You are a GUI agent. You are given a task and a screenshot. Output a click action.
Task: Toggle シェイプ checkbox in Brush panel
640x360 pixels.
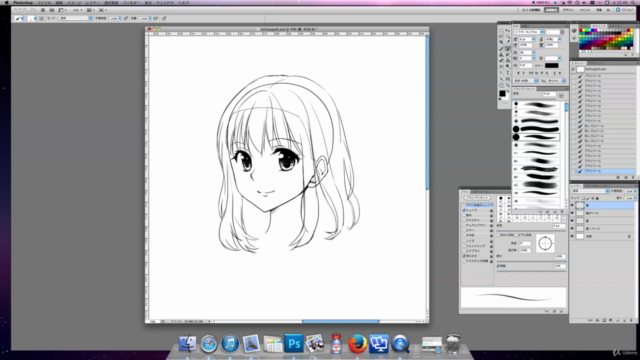(x=464, y=210)
